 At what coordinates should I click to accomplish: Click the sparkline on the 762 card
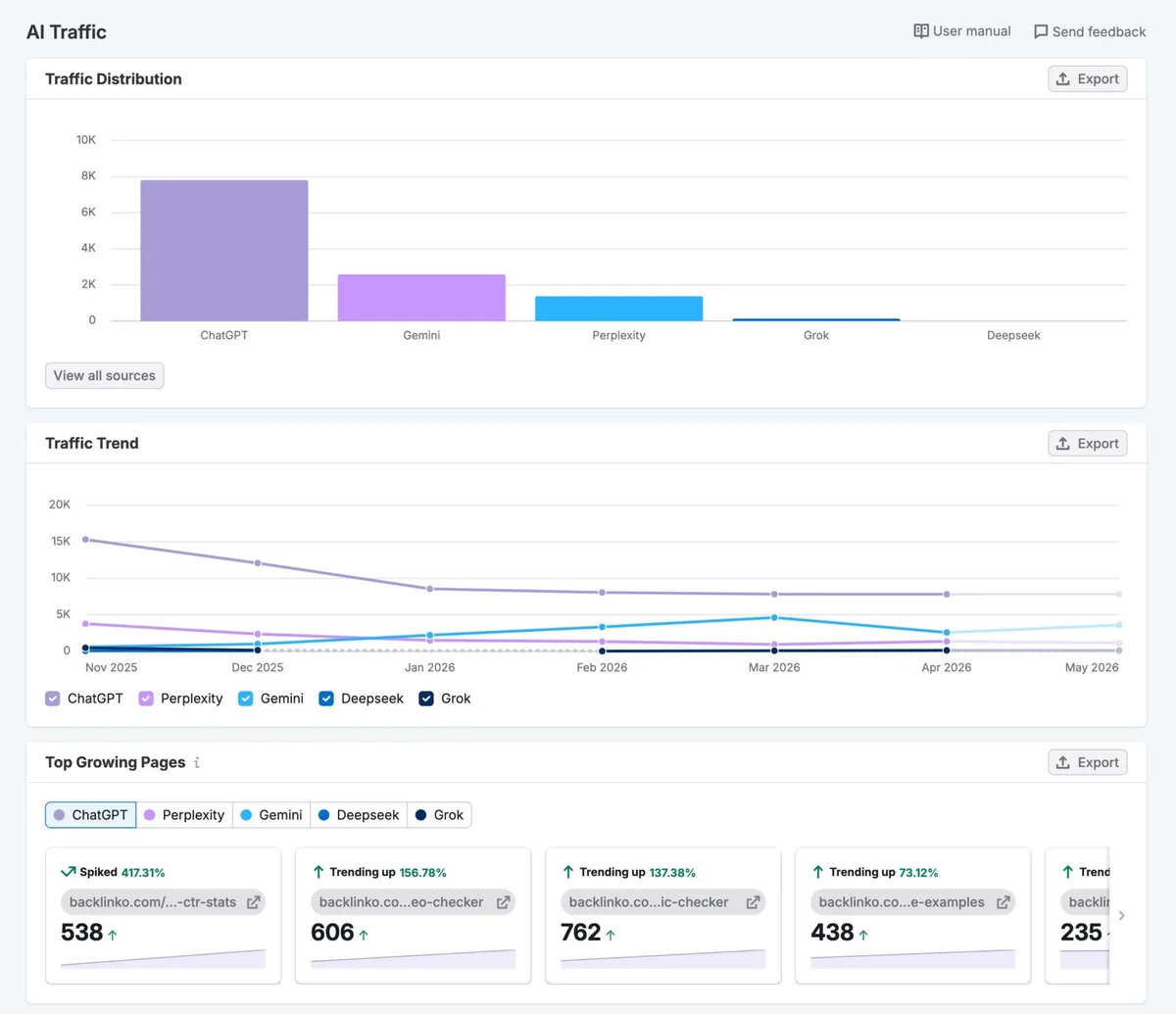tap(663, 958)
